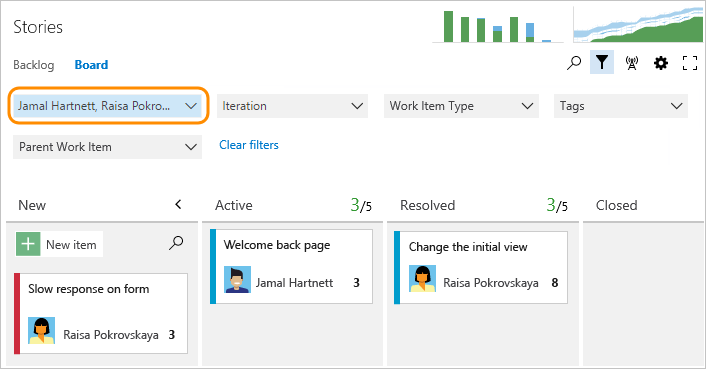Click the green plus New item button

point(59,244)
